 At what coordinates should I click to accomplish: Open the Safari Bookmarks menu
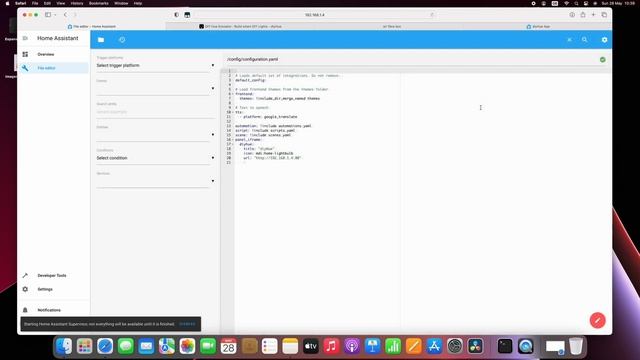(x=99, y=3)
